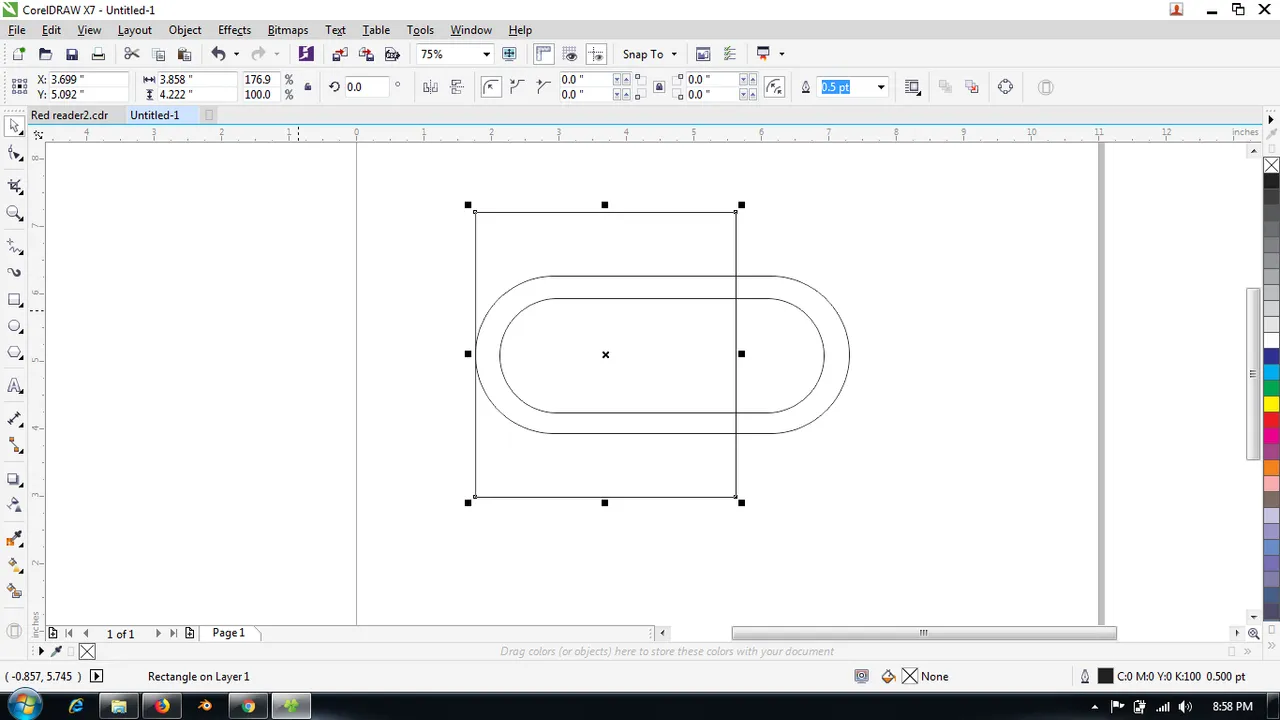Open the Search content icon
Image resolution: width=1280 pixels, height=720 pixels.
point(306,54)
